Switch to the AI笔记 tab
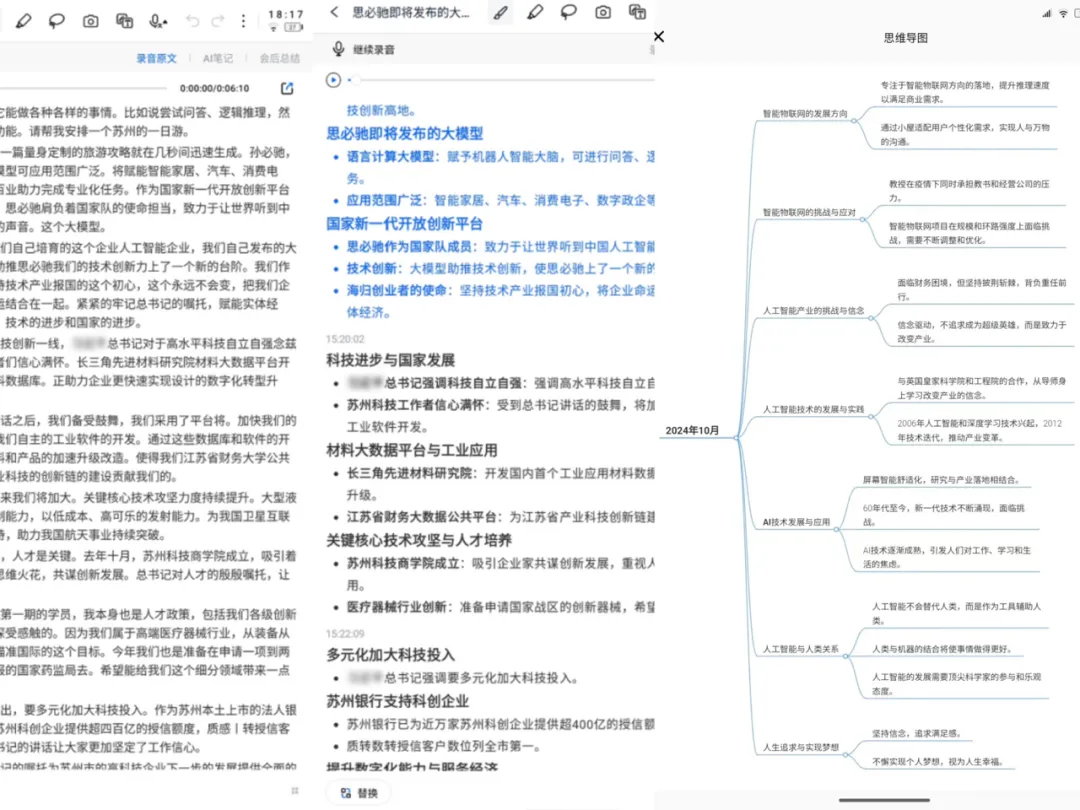Screen dimensions: 1080x810 pyautogui.click(x=218, y=59)
